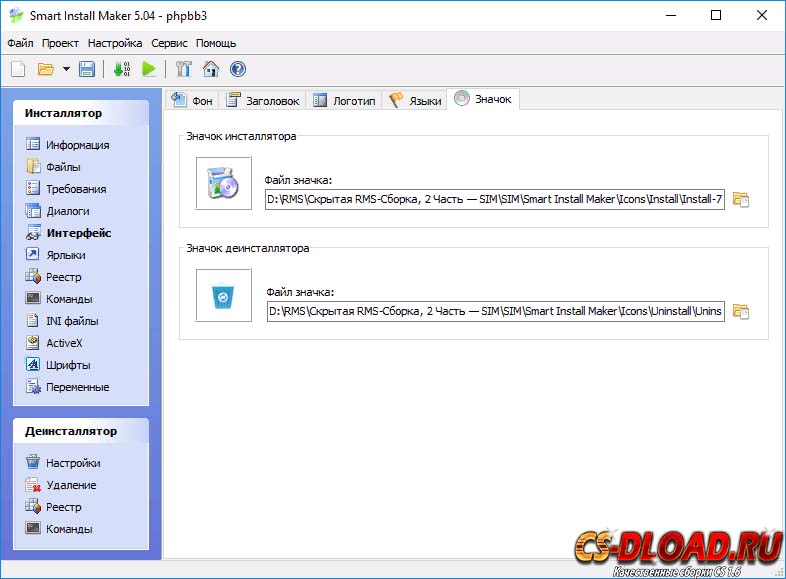Click the uninstaller trash icon preview

(x=224, y=295)
